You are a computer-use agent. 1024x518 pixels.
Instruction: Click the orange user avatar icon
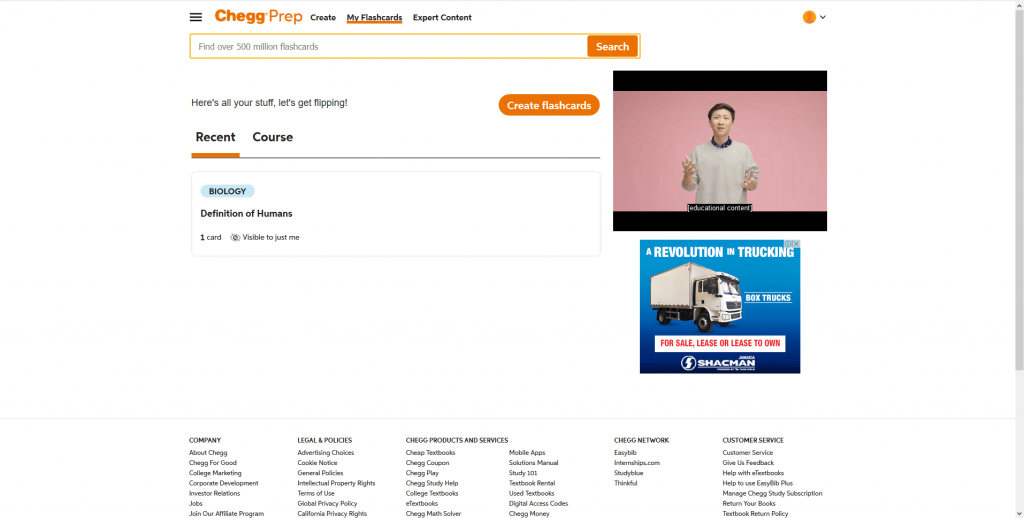809,17
